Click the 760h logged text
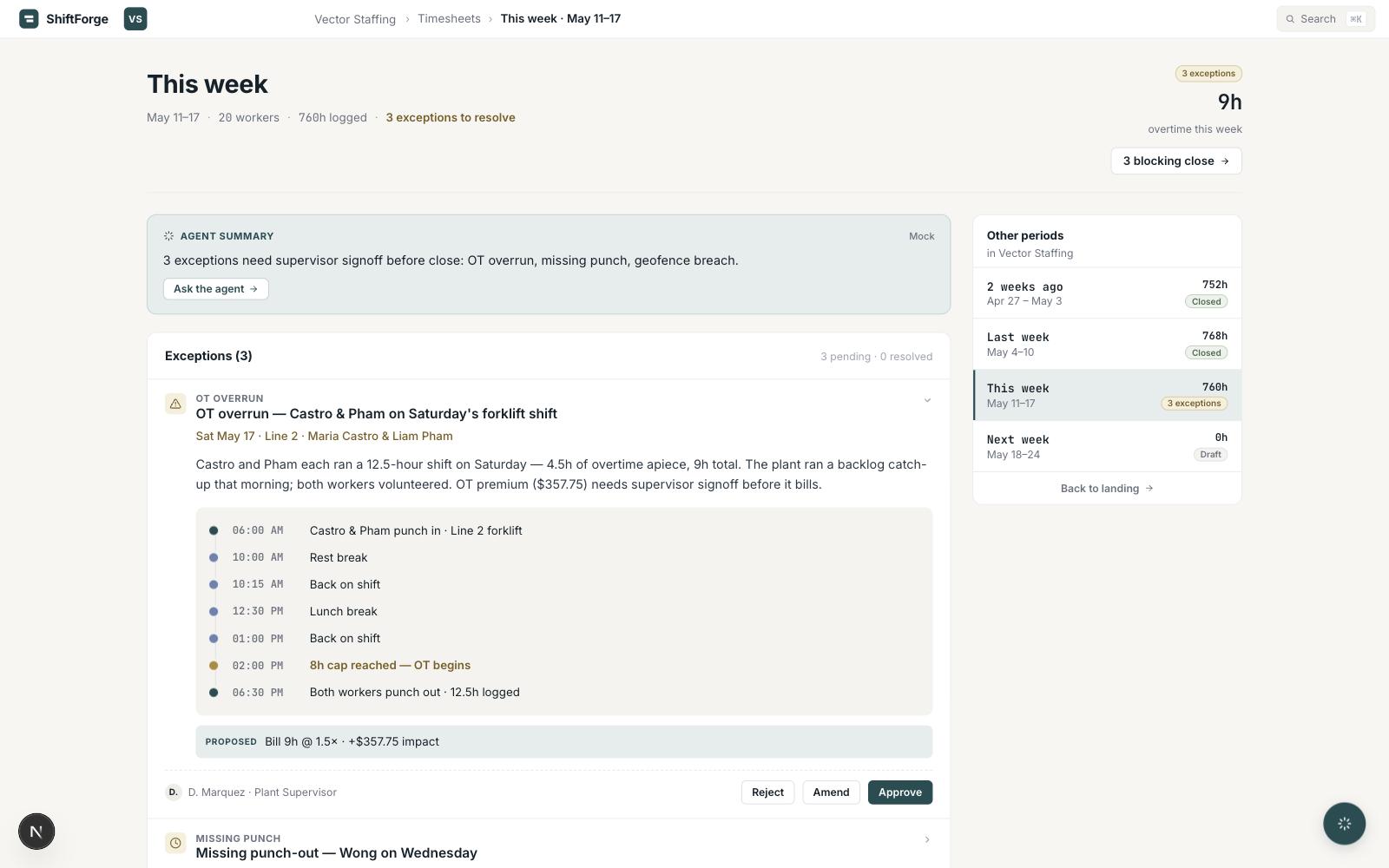This screenshot has height=868, width=1389. click(x=332, y=118)
